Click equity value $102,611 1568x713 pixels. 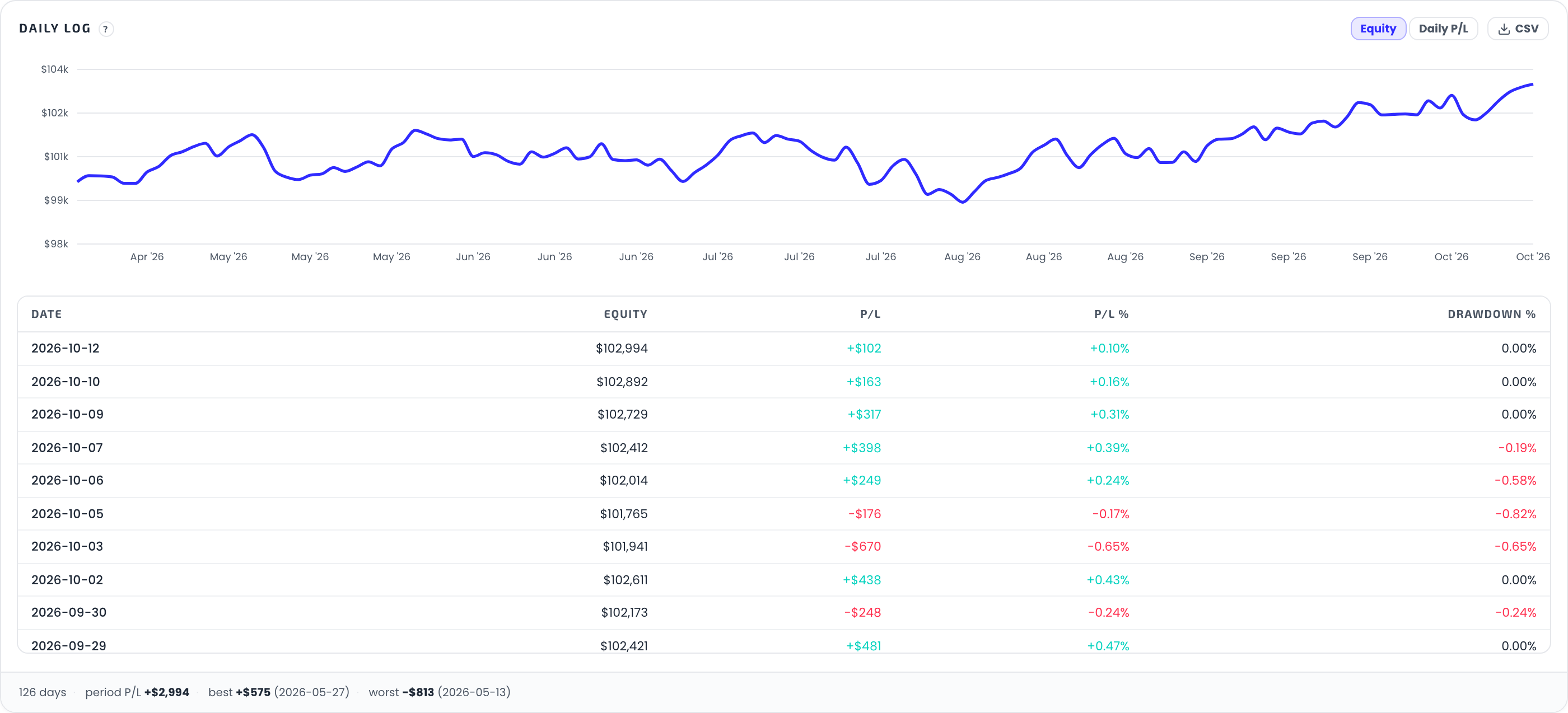coord(626,580)
